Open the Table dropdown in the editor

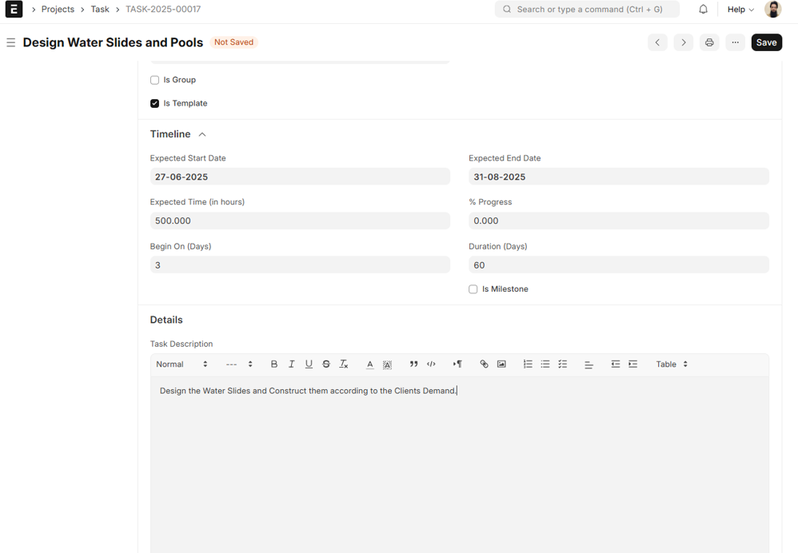(x=671, y=364)
